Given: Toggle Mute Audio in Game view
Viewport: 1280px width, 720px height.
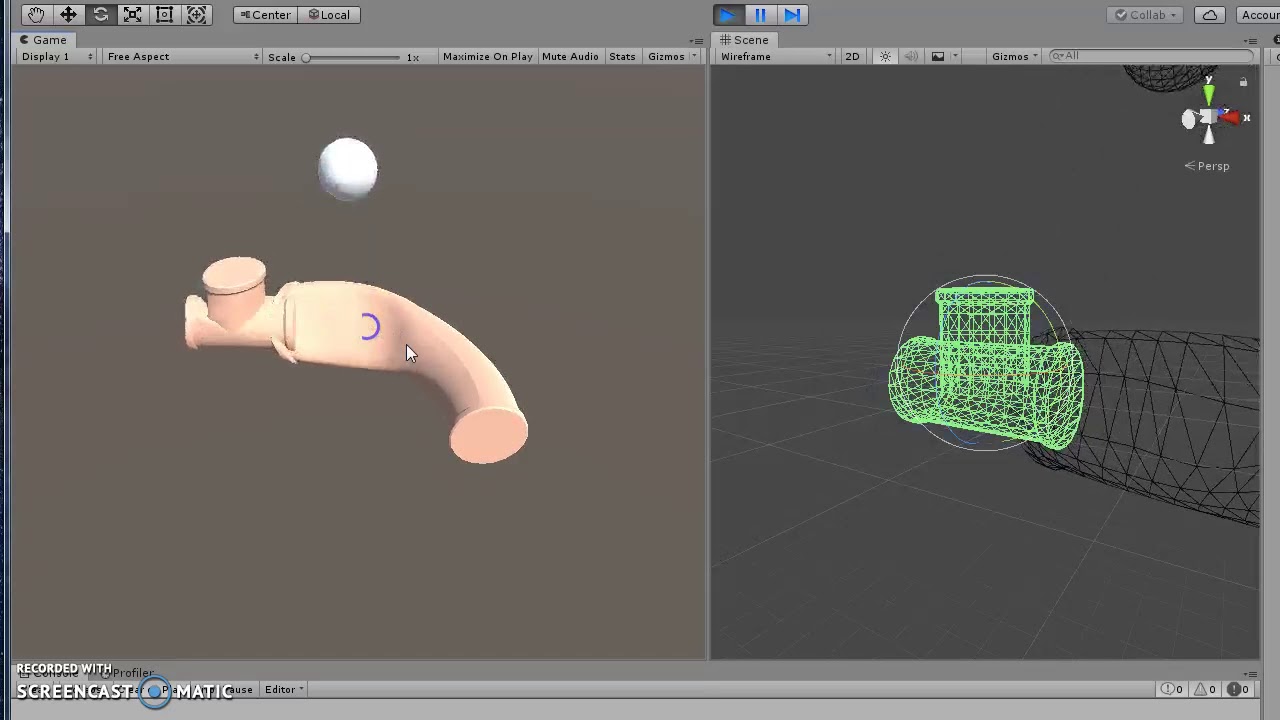Looking at the screenshot, I should 570,57.
